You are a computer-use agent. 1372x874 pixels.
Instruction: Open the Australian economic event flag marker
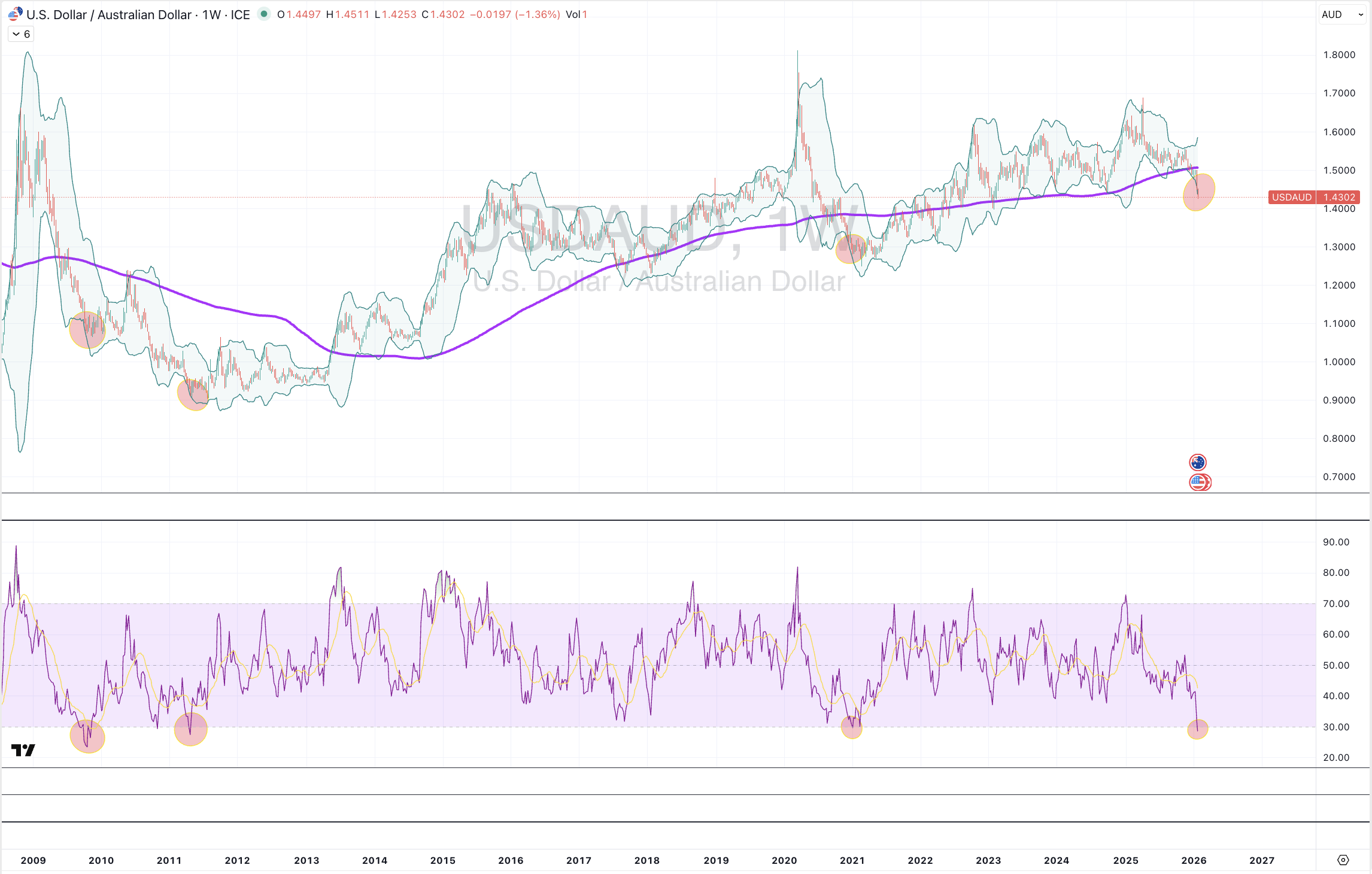1197,462
